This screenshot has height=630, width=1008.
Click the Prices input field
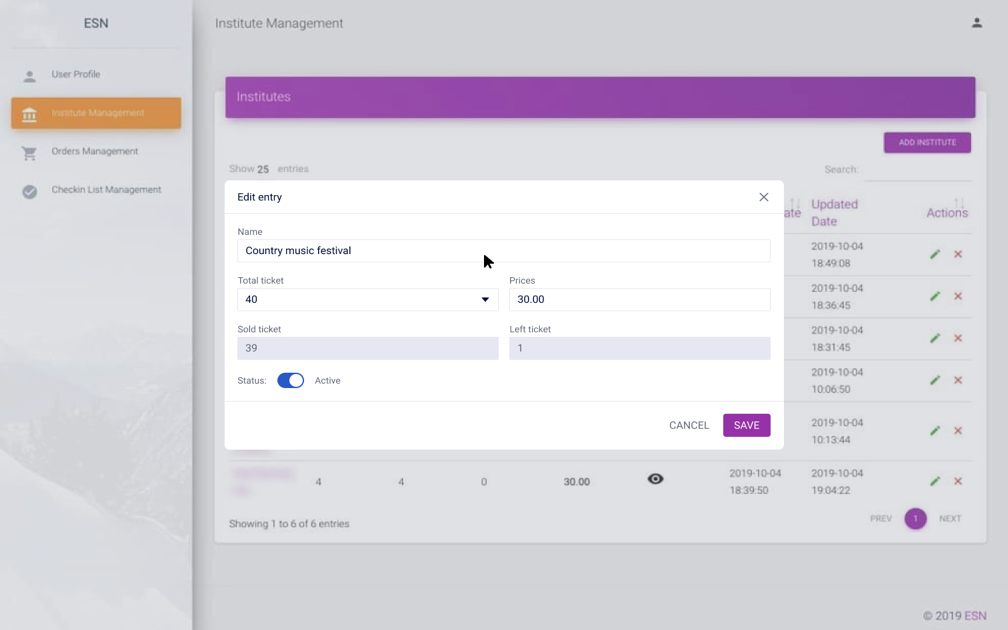tap(639, 299)
